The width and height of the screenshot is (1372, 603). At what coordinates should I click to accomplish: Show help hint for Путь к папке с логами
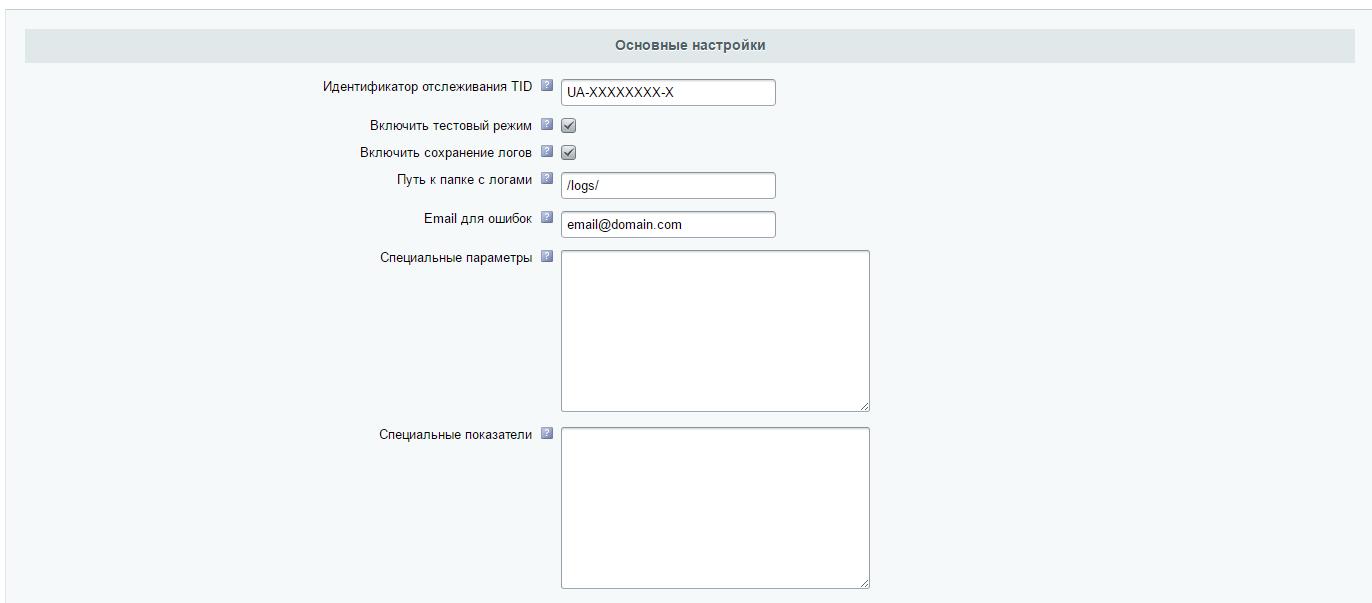tap(547, 179)
